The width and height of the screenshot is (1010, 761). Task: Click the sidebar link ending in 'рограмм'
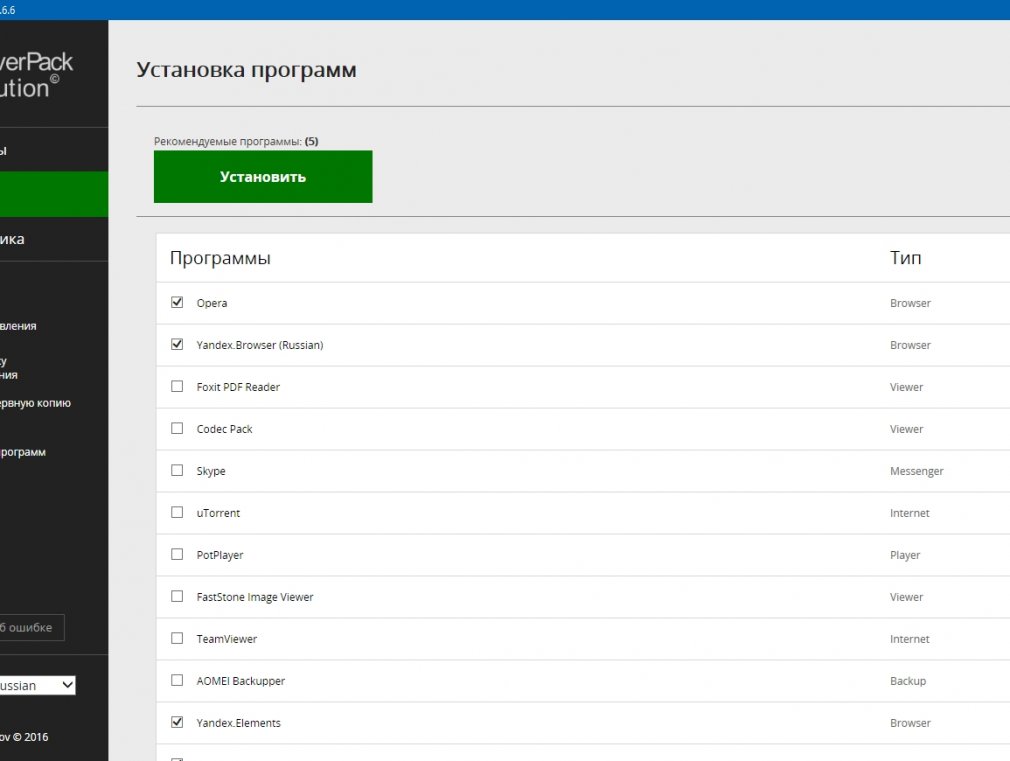tap(23, 452)
